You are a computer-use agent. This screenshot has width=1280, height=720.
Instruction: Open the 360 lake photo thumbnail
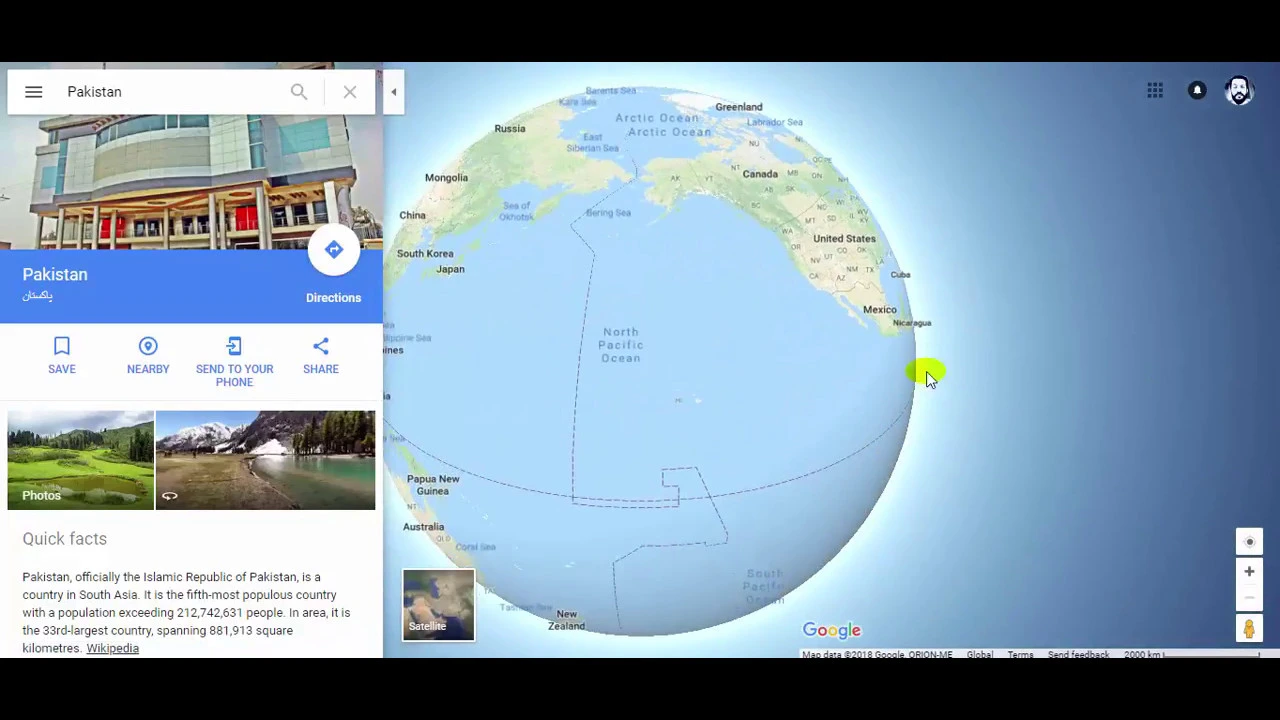(x=265, y=460)
